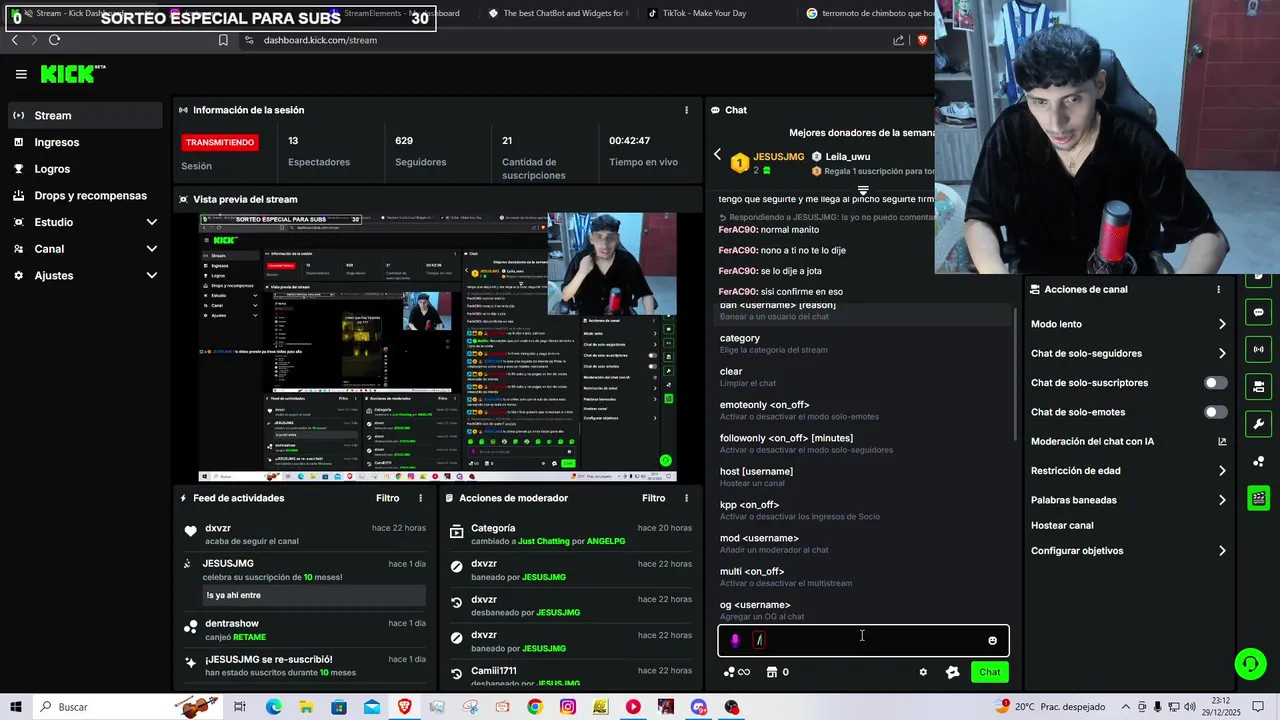This screenshot has width=1280, height=720.
Task: Click the dashboard.kick.com/stream address bar
Action: 320,40
